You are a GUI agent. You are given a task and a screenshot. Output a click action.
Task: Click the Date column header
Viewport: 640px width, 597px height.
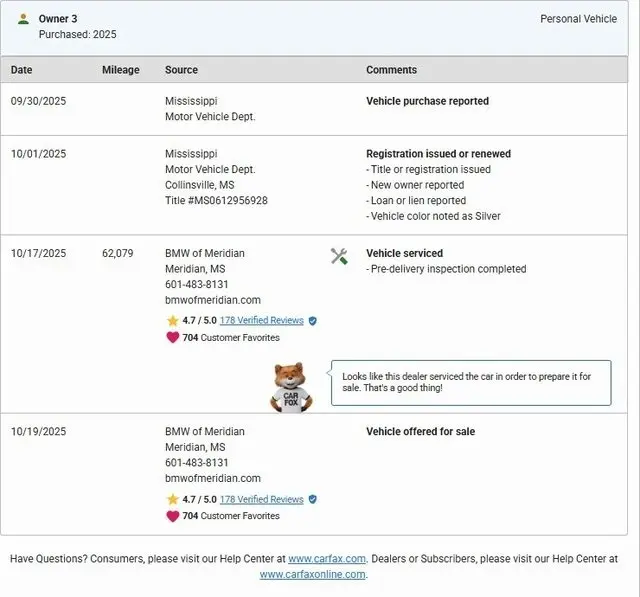click(x=22, y=70)
